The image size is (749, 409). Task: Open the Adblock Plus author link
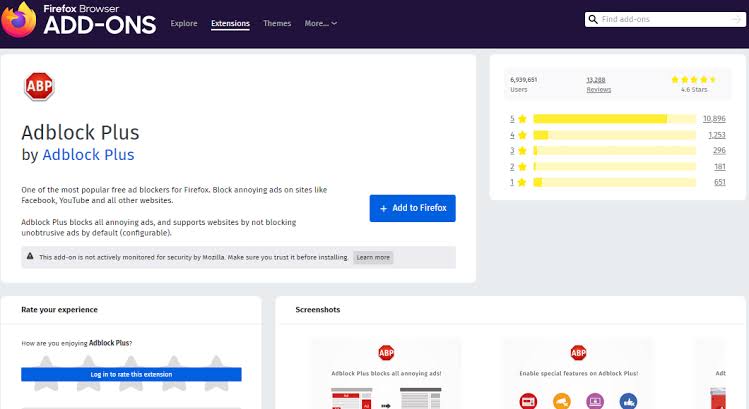(88, 155)
